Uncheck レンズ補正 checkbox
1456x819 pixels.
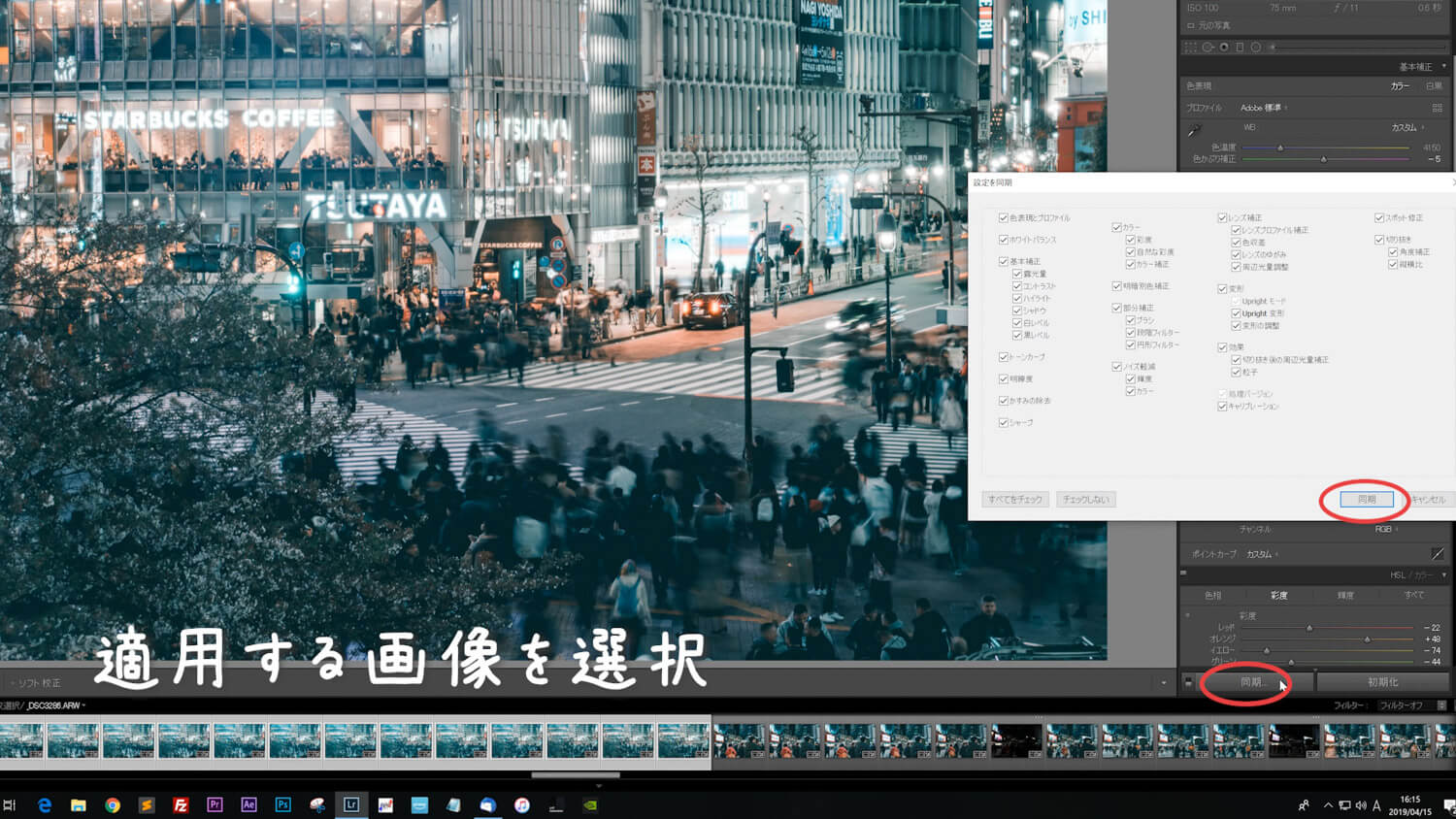[x=1223, y=218]
